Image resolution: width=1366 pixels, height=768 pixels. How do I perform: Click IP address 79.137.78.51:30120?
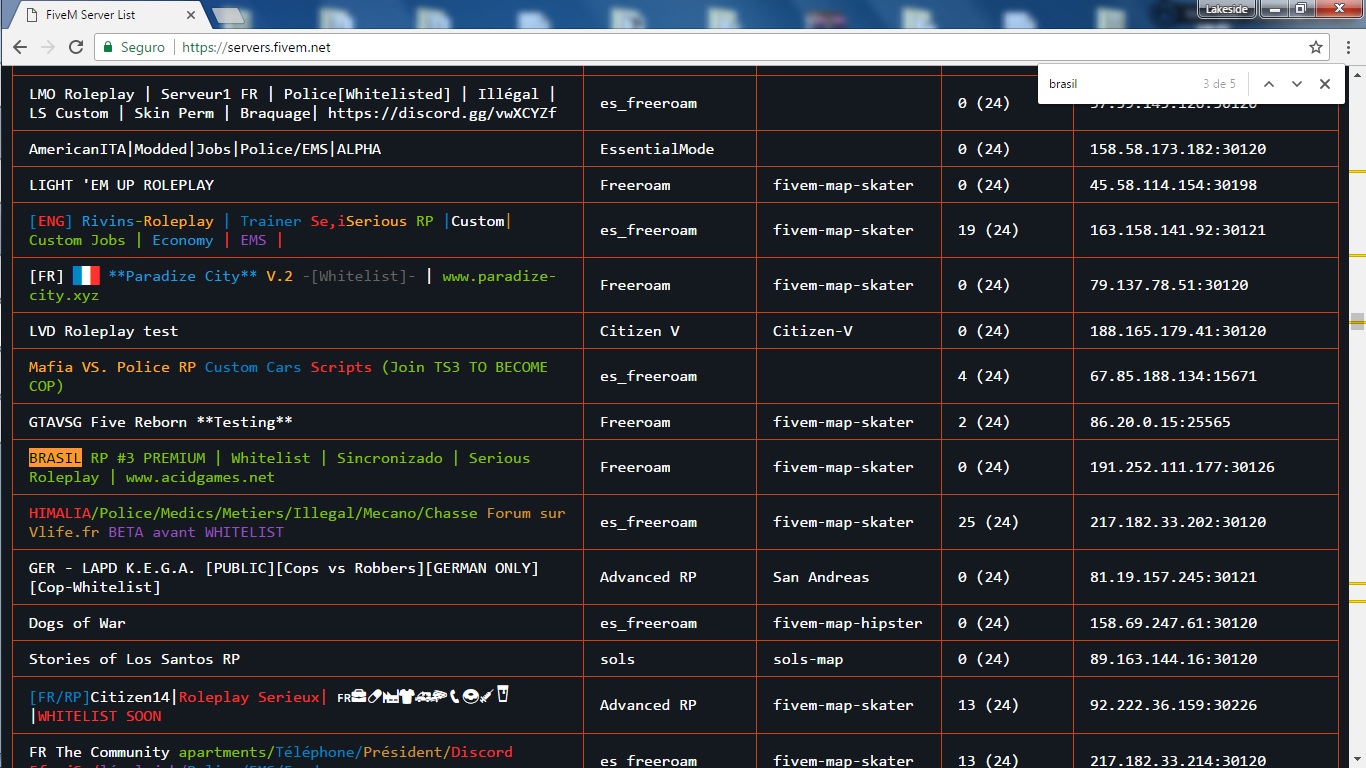(x=1169, y=285)
